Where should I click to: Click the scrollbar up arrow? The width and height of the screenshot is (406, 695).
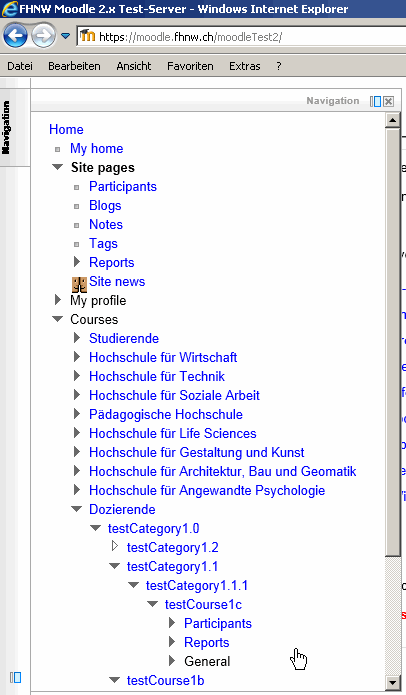(x=392, y=120)
